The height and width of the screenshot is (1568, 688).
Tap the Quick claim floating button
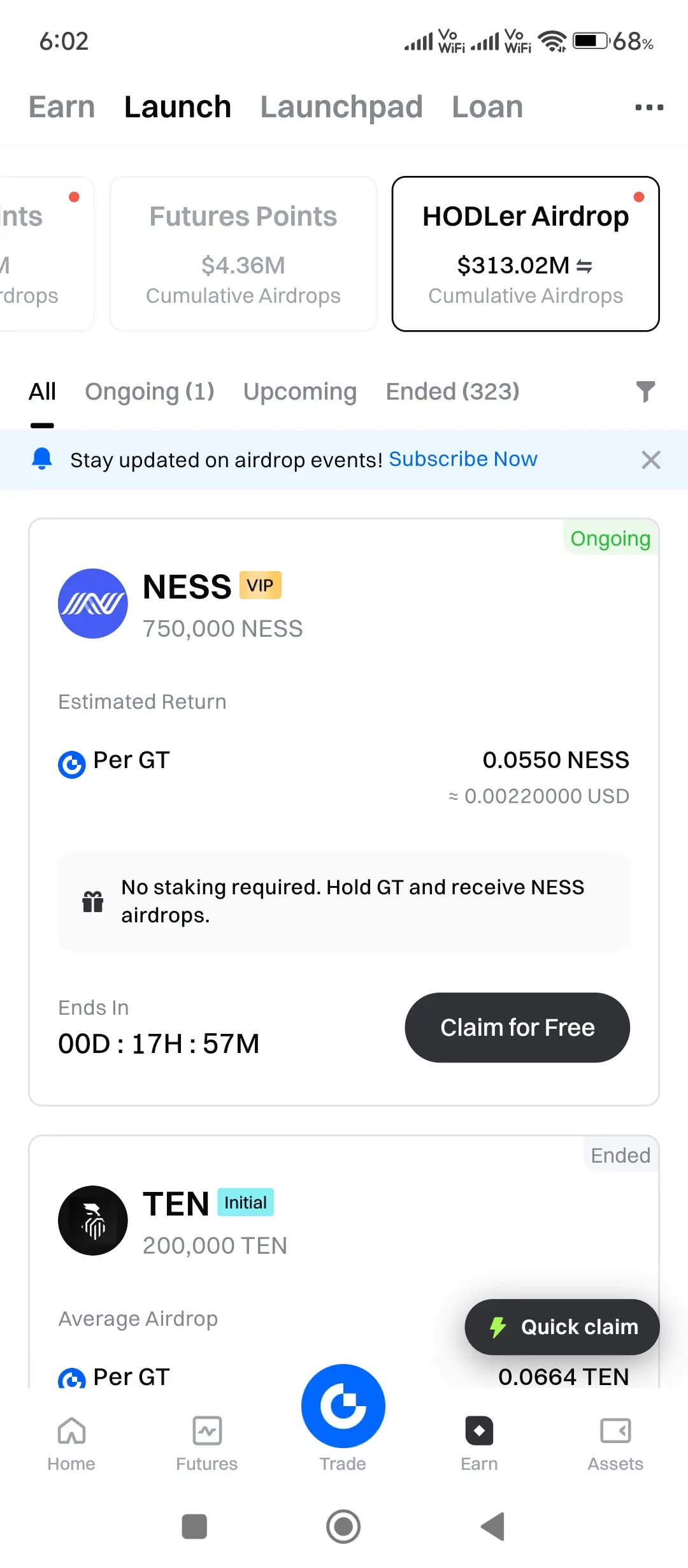pos(562,1327)
